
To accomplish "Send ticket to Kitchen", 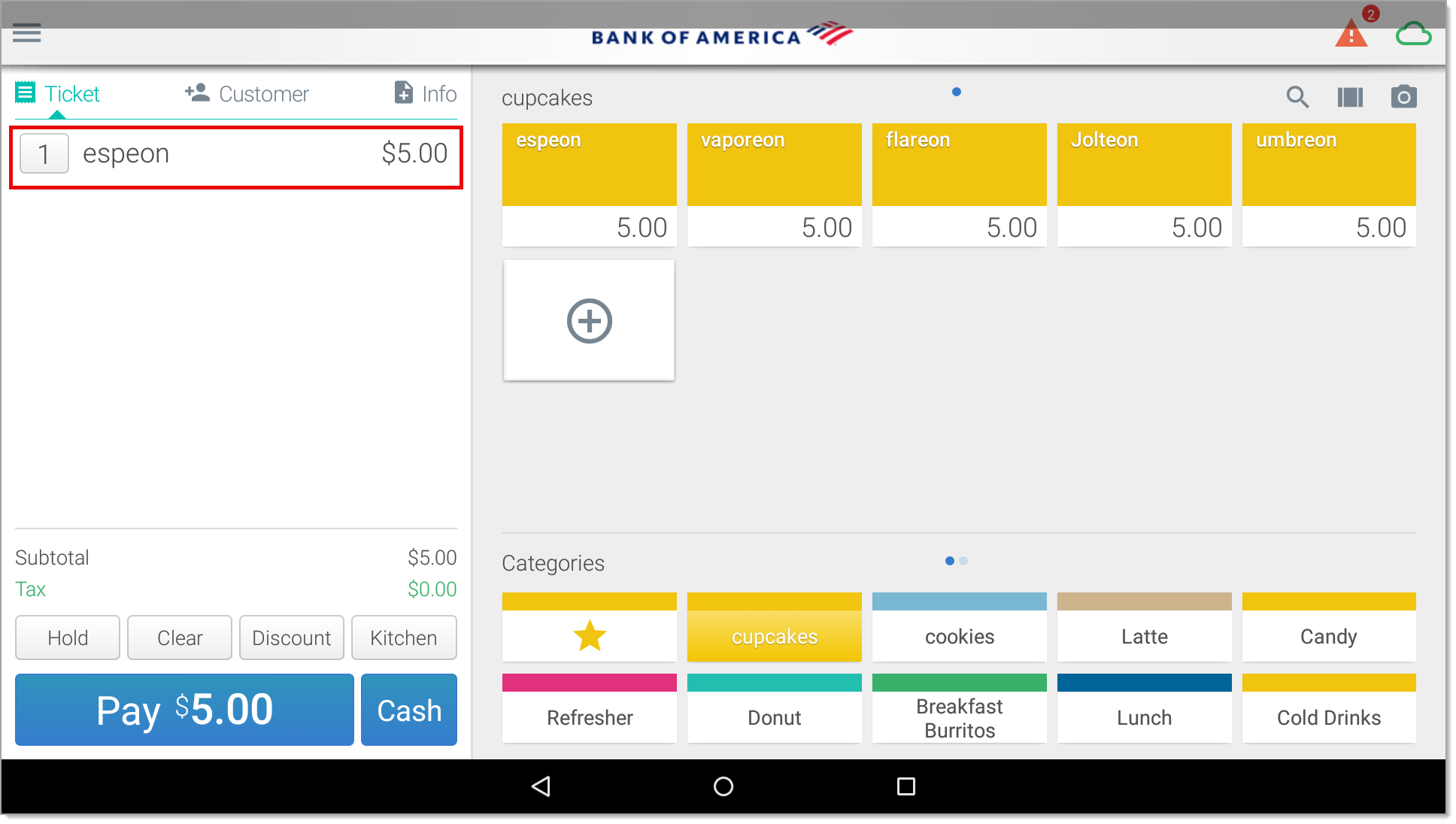I will [404, 638].
